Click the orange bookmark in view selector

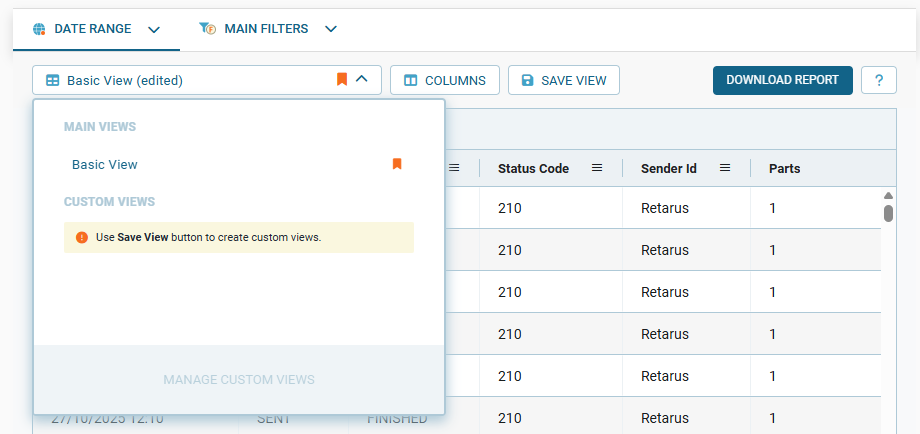coord(342,80)
